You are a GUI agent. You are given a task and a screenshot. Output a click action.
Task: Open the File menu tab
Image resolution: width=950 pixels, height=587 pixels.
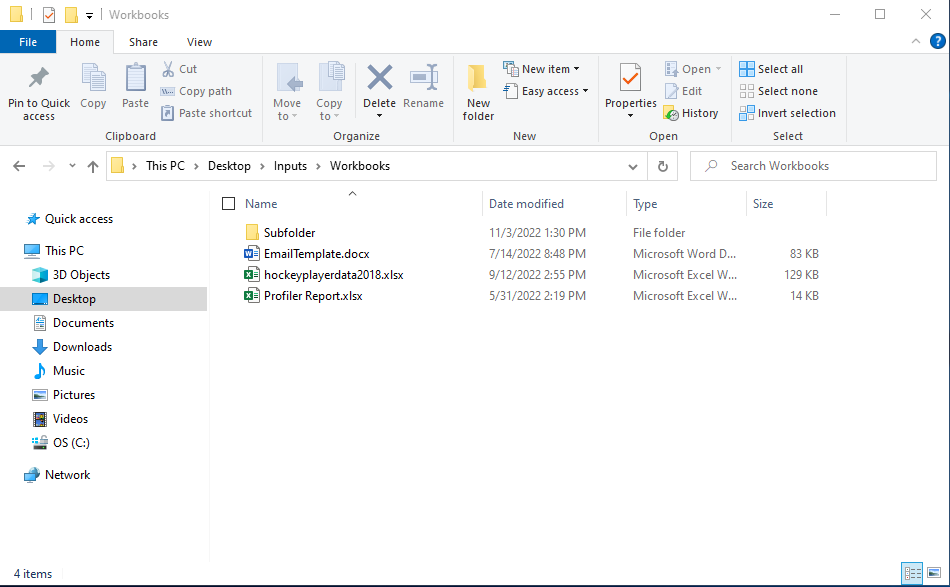click(28, 42)
